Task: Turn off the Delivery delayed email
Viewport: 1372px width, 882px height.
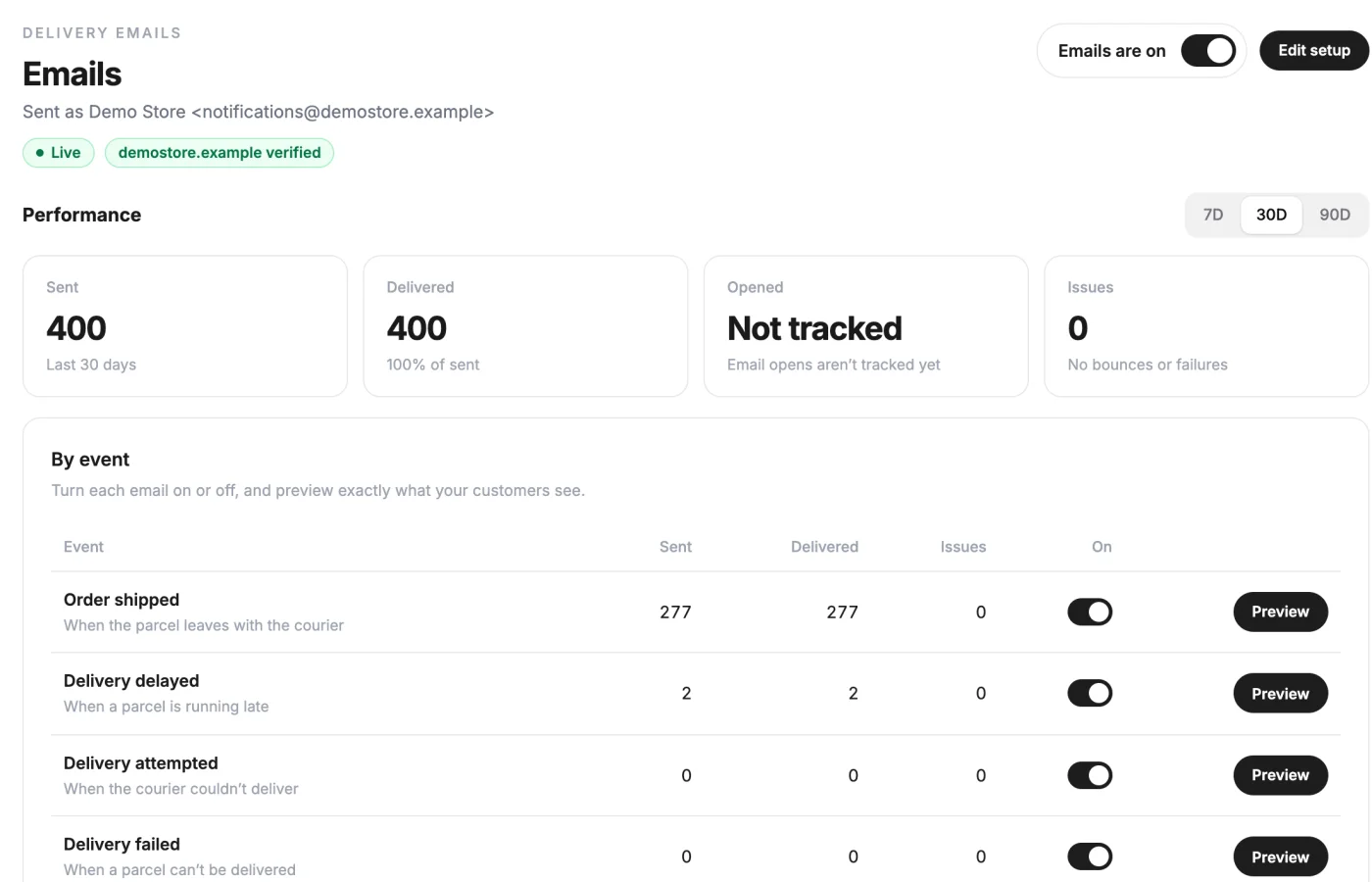Action: (x=1090, y=694)
